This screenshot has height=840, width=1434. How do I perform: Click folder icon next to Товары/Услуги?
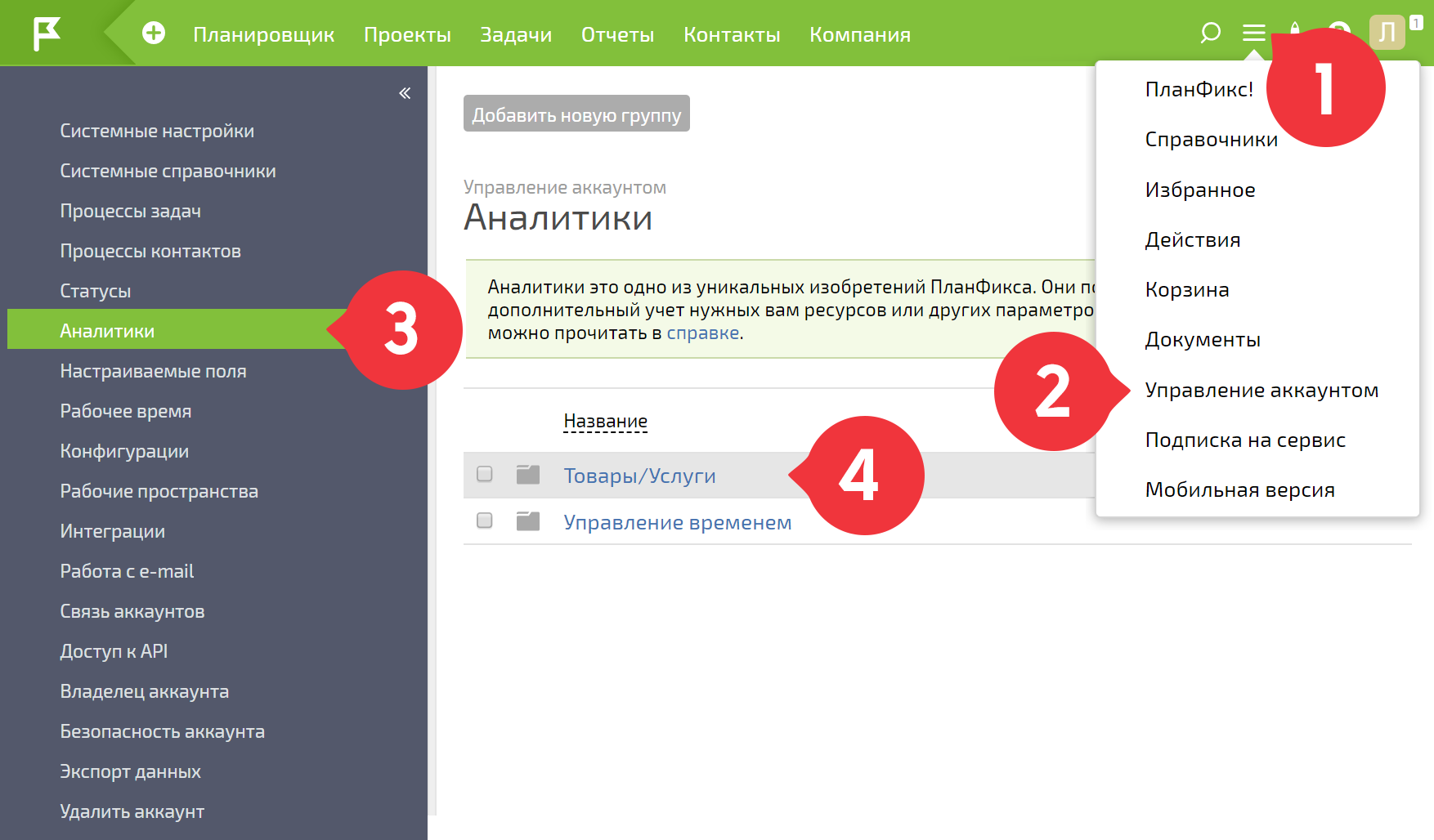coord(528,475)
